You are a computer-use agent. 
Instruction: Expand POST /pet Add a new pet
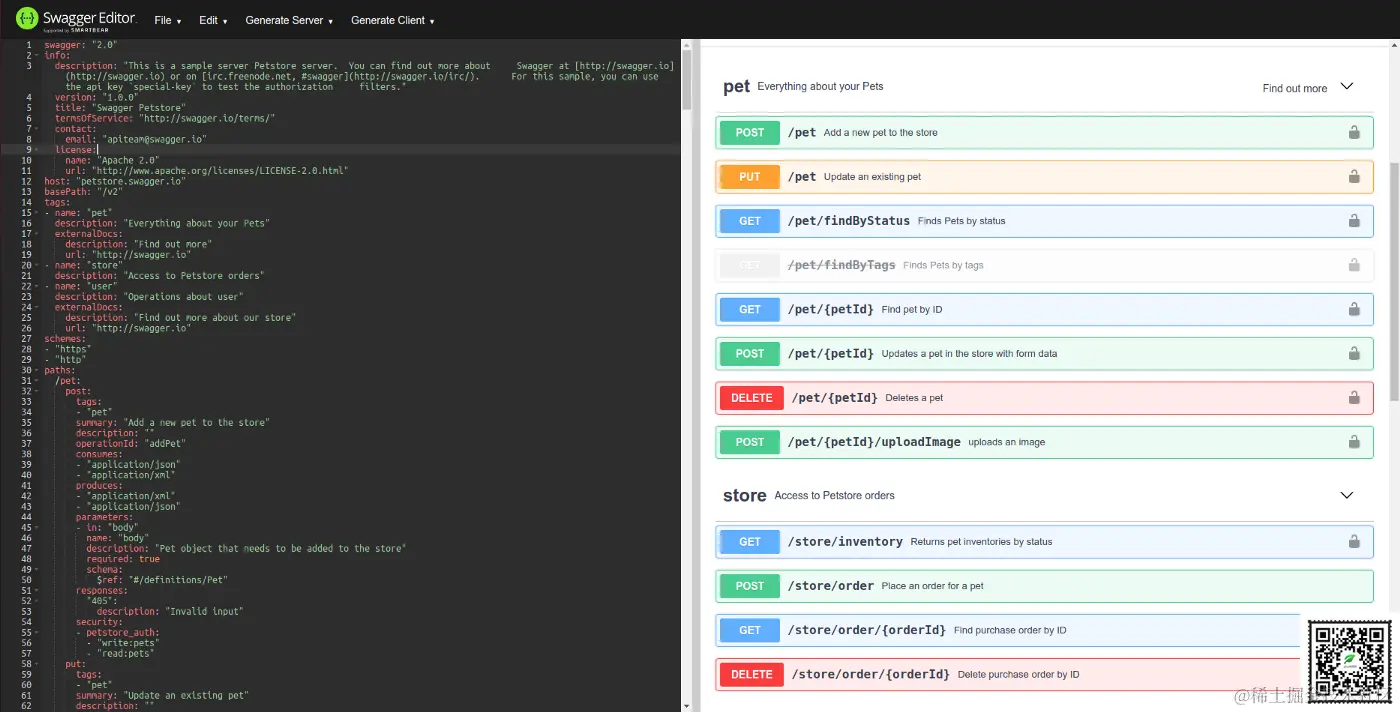point(1044,132)
